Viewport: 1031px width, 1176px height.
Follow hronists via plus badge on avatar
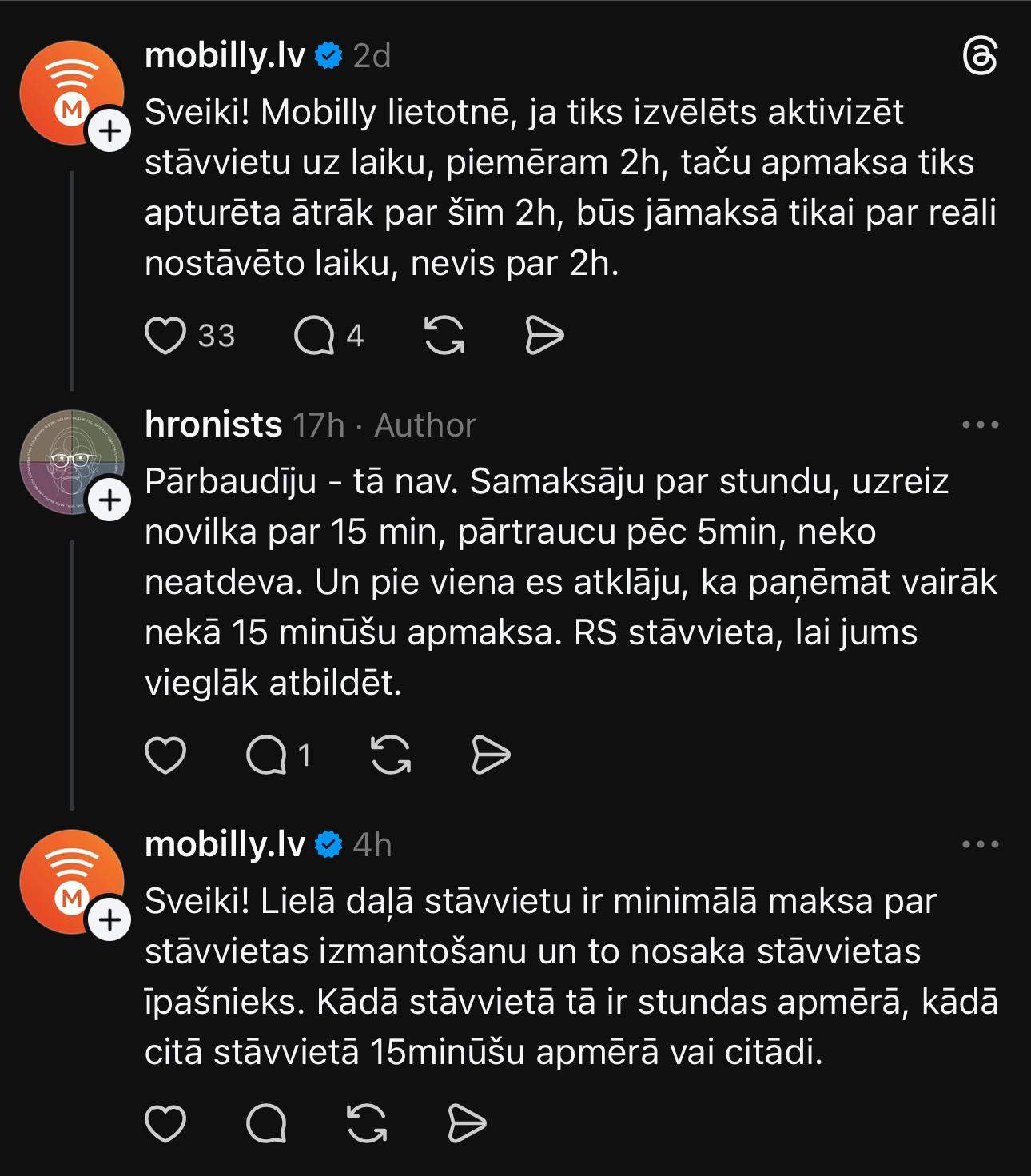110,501
